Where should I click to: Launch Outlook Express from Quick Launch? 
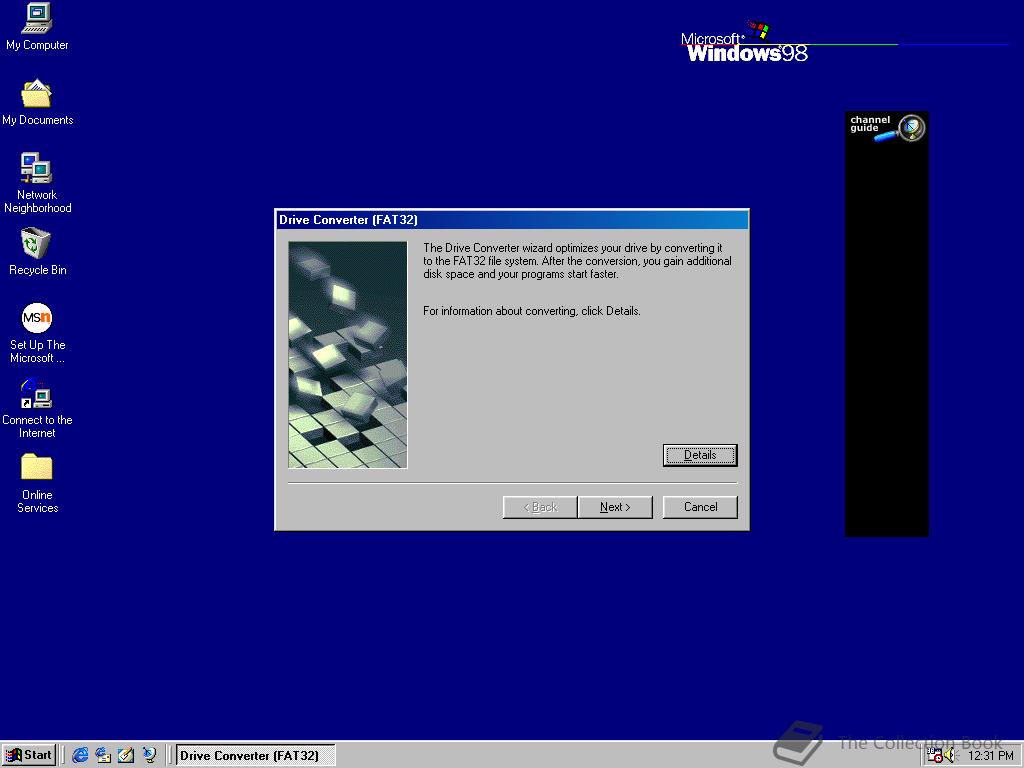pyautogui.click(x=104, y=755)
